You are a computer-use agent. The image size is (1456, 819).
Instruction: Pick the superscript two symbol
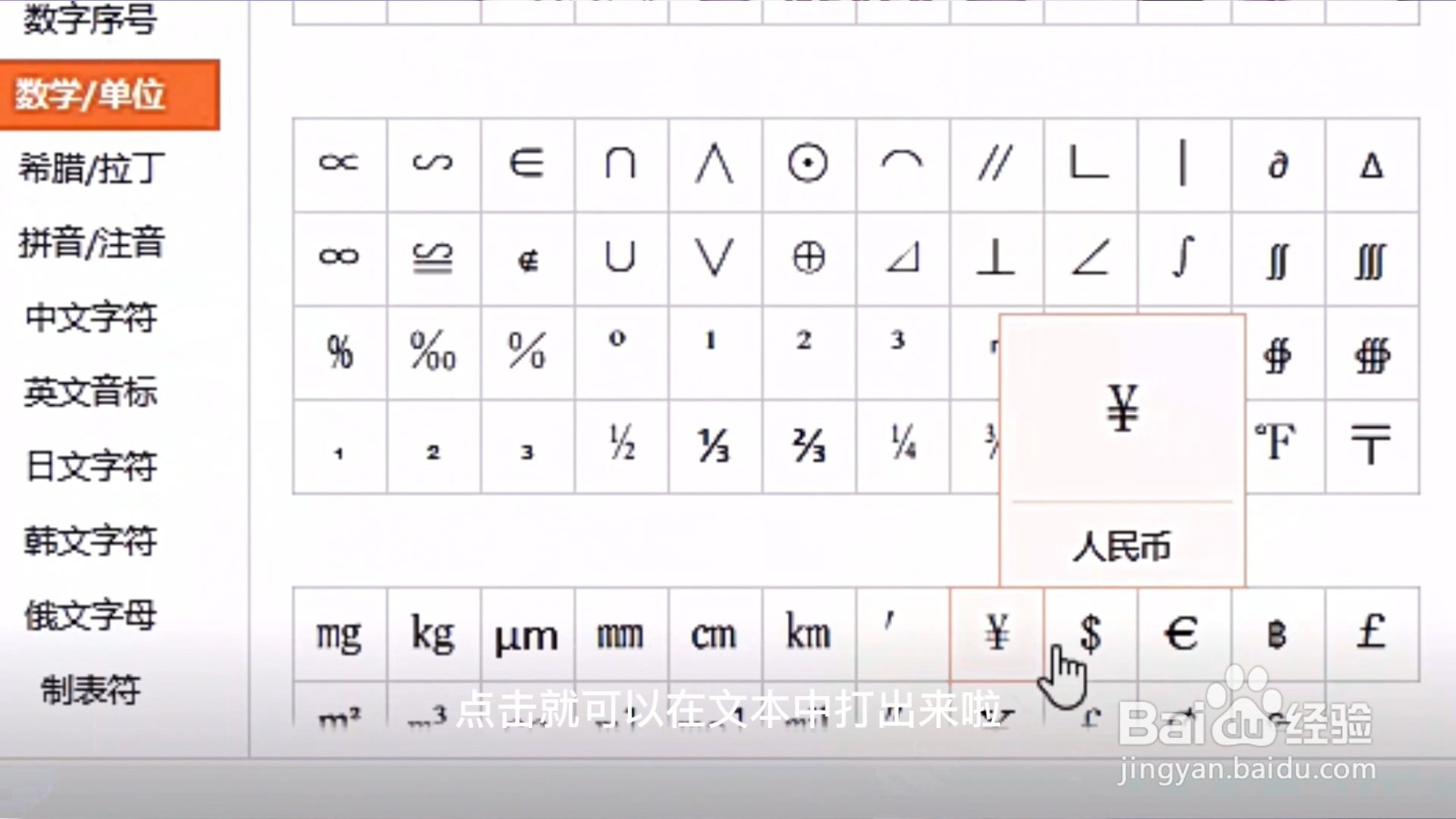(808, 352)
